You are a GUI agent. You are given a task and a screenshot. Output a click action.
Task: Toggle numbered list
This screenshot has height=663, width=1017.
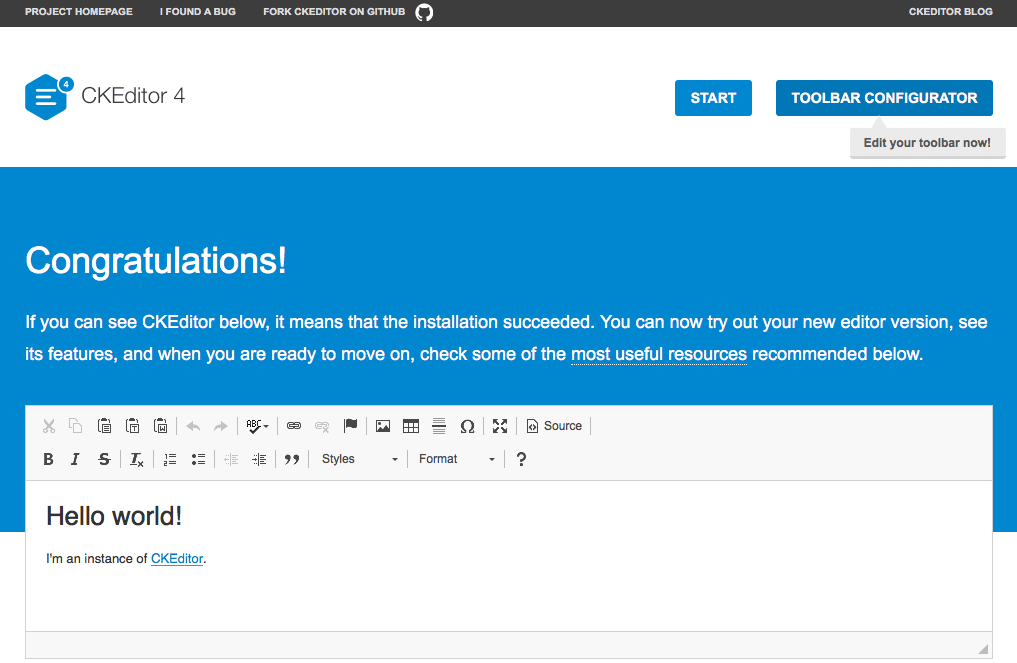click(x=170, y=459)
